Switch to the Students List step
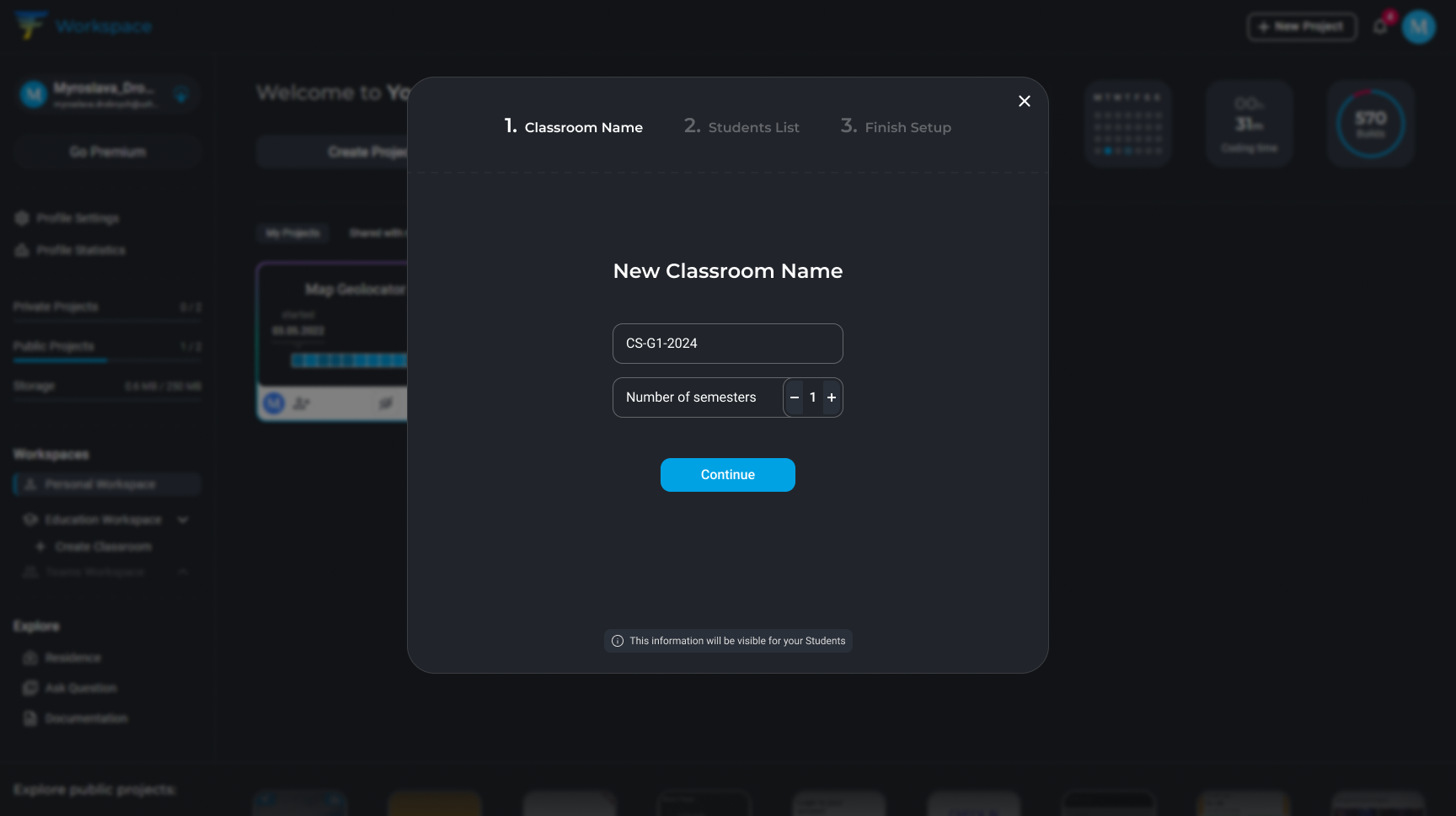Screen dimensions: 1456x816 tap(741, 127)
